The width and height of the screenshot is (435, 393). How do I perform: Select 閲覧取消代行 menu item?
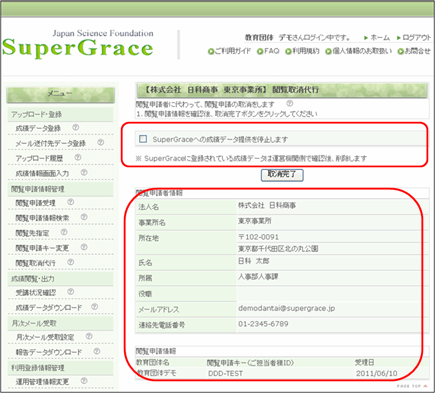click(36, 263)
